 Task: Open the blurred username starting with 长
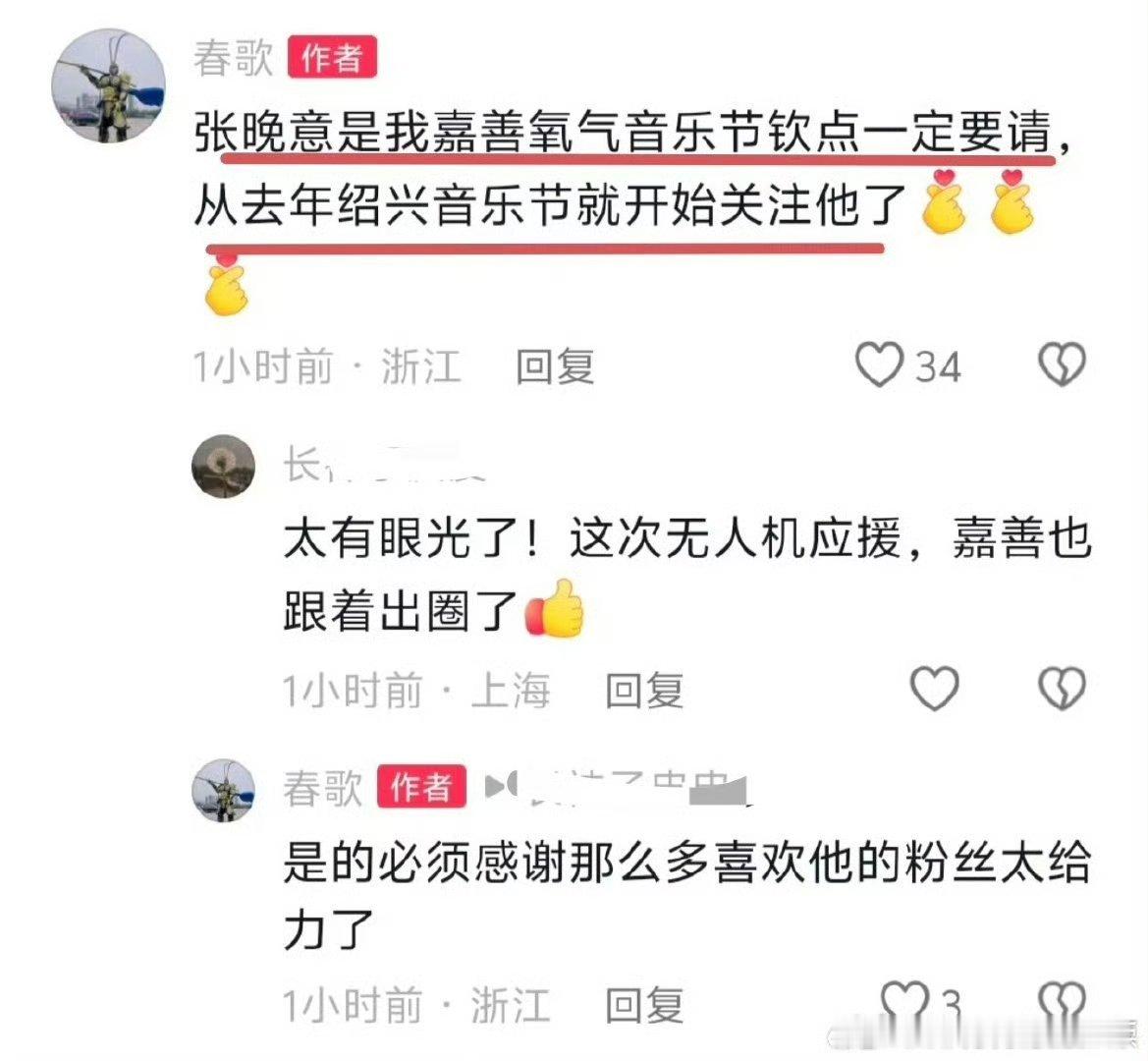pyautogui.click(x=385, y=465)
